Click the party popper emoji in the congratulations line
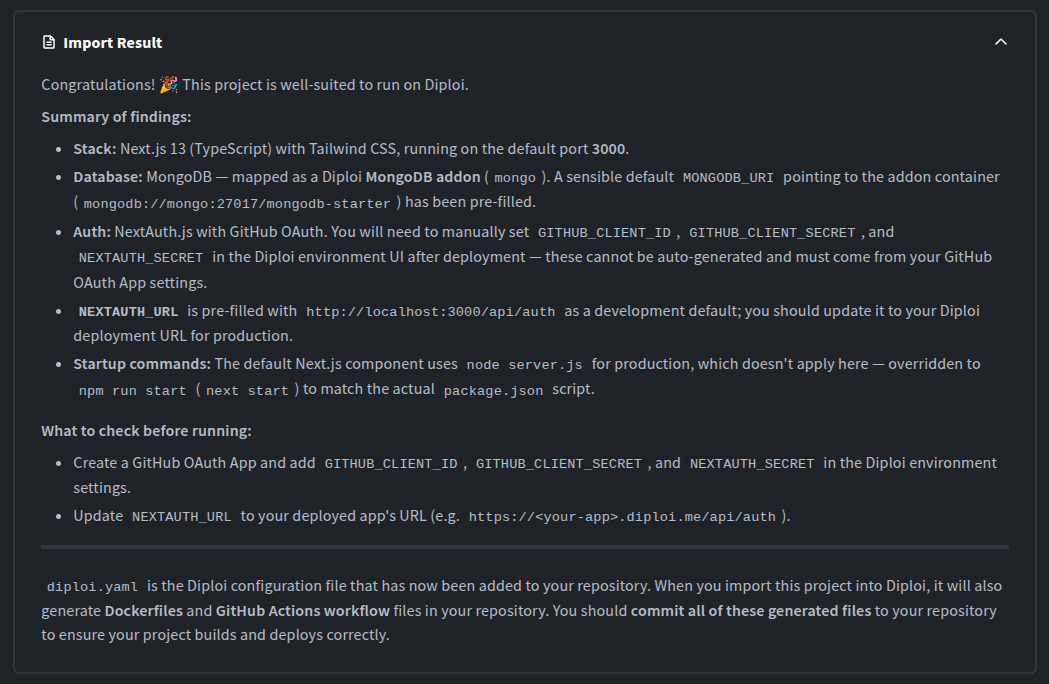Viewport: 1049px width, 684px height. pyautogui.click(x=168, y=84)
